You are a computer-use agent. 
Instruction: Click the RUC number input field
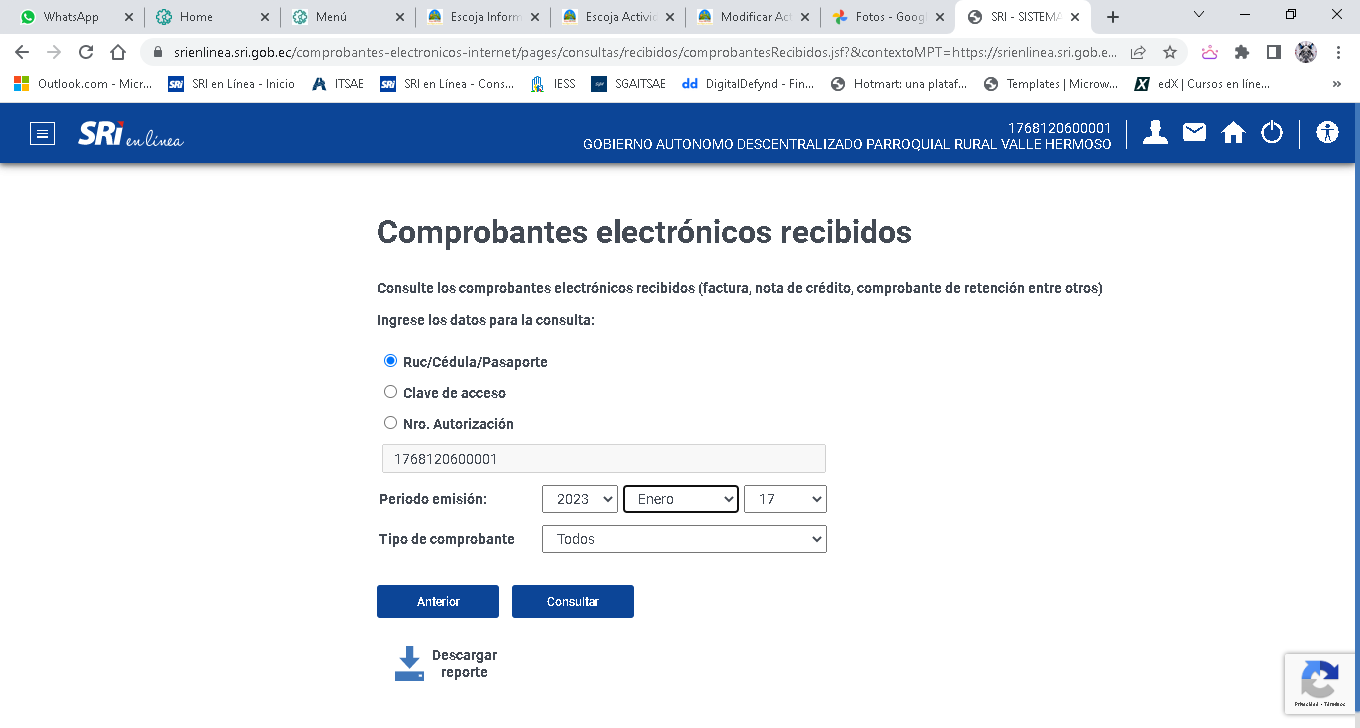click(603, 459)
